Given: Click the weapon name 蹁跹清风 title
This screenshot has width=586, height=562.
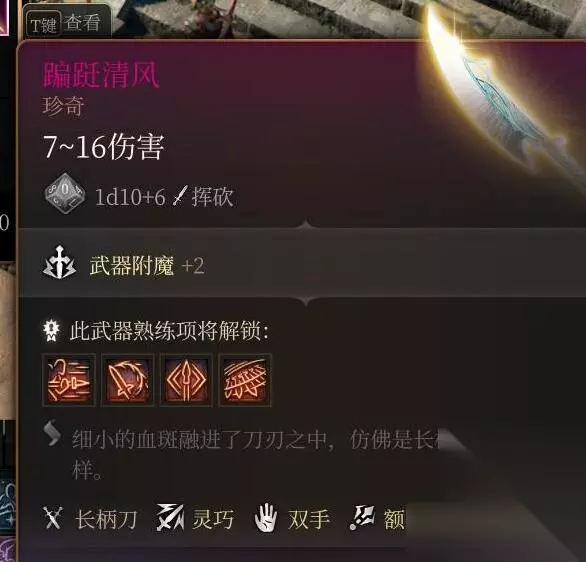Looking at the screenshot, I should 101,75.
